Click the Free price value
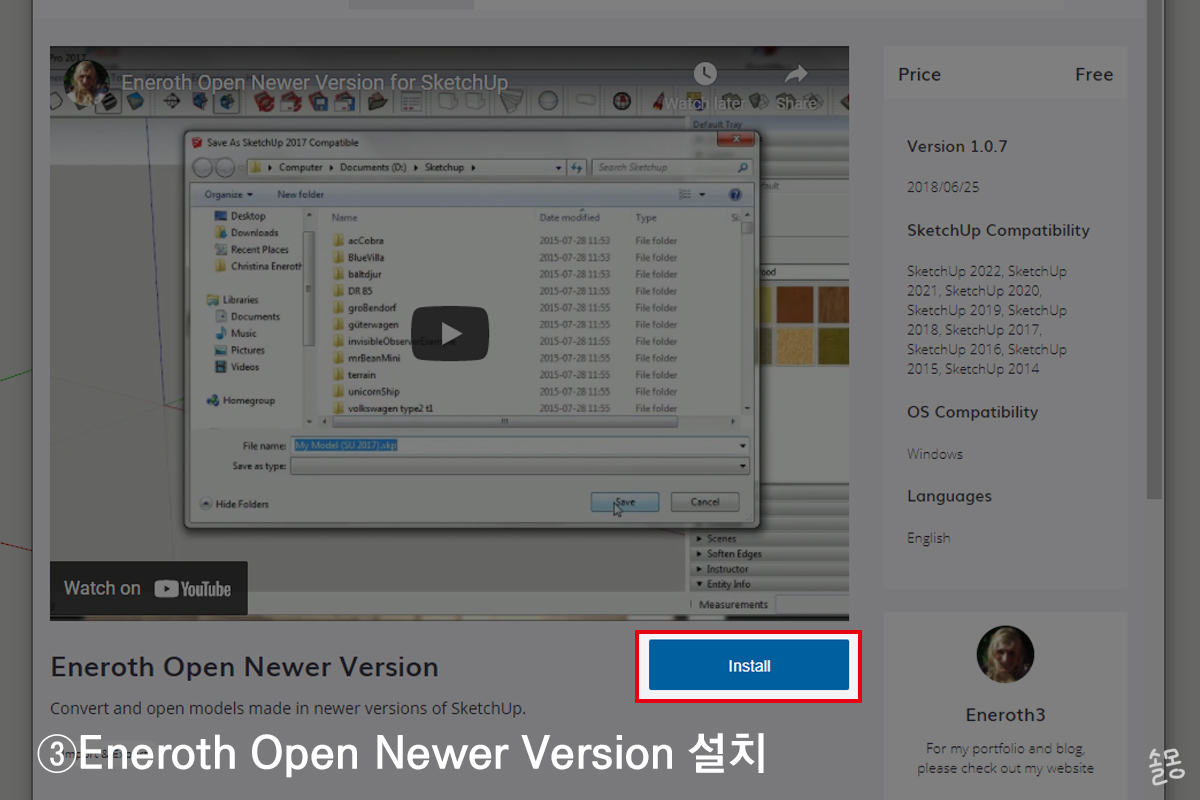Viewport: 1200px width, 800px height. pos(1094,74)
